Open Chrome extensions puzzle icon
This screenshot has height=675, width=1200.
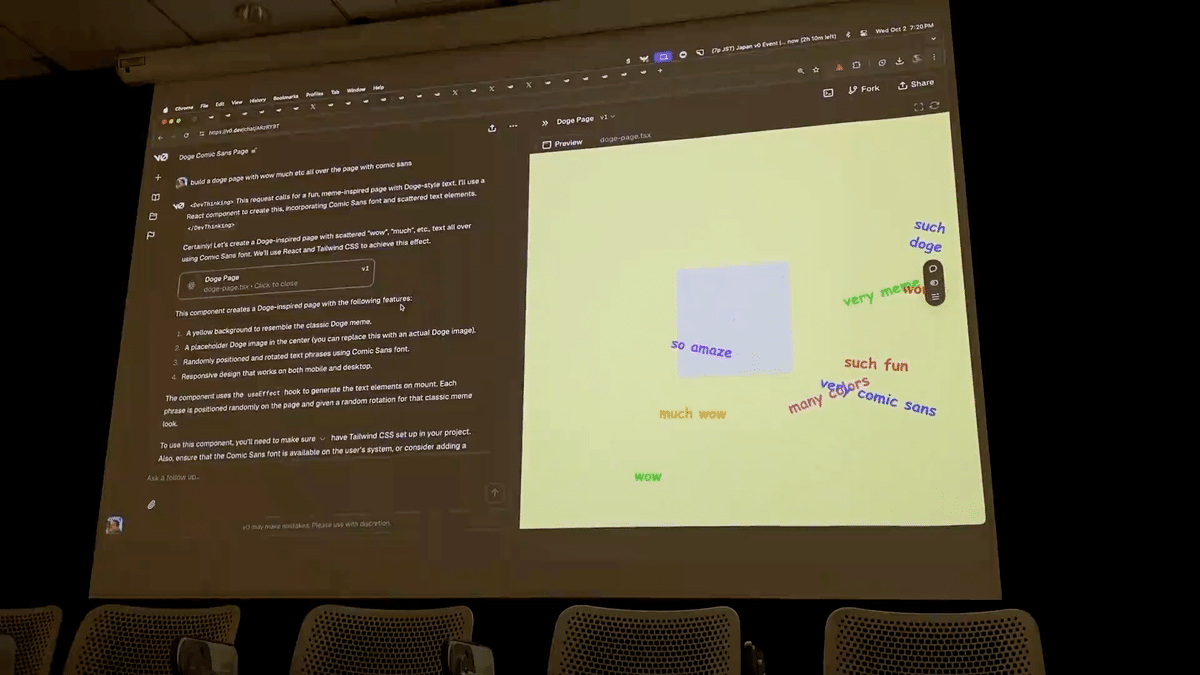pos(856,65)
